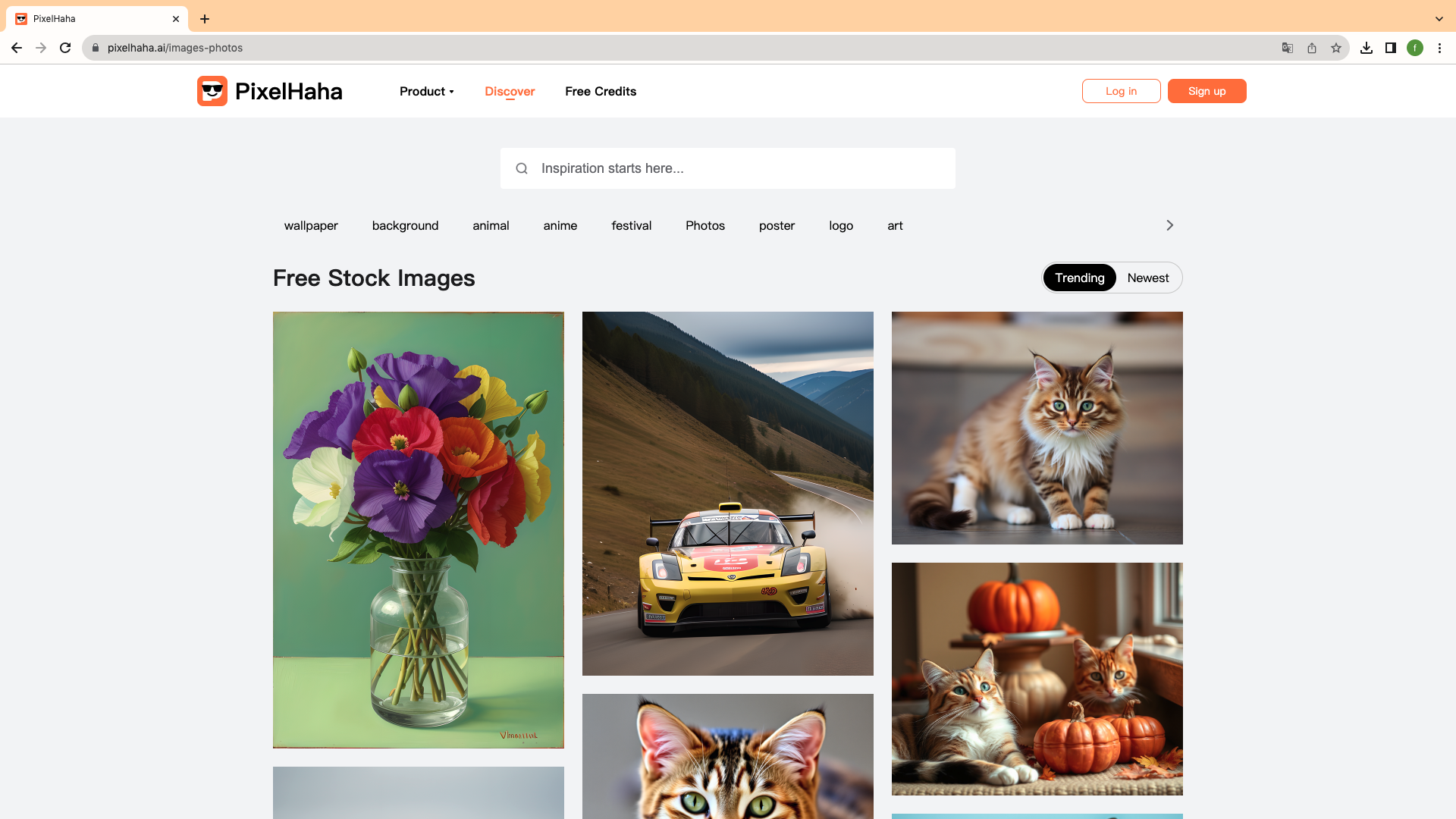Open the flower bouquet vase image
1456x819 pixels.
click(x=419, y=530)
